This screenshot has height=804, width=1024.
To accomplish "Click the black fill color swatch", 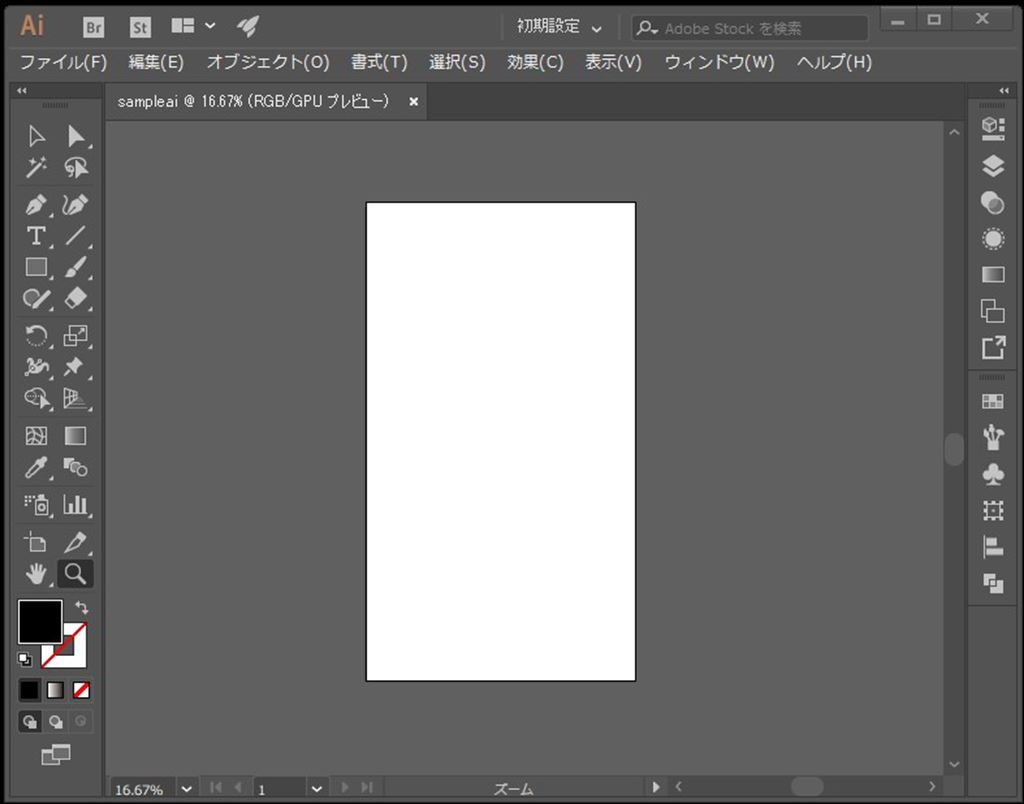I will (38, 620).
